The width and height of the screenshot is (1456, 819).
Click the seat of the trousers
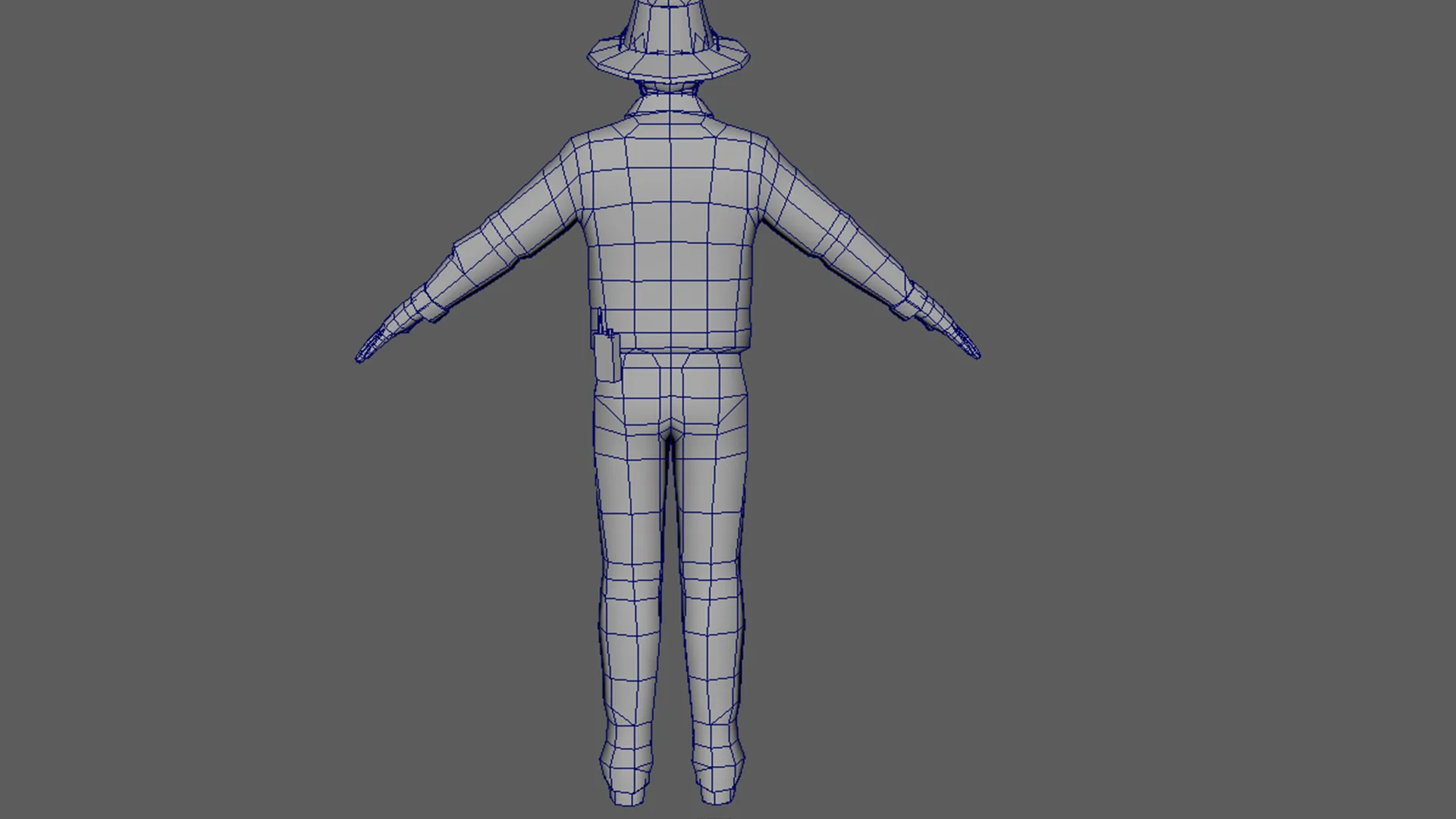click(x=670, y=402)
